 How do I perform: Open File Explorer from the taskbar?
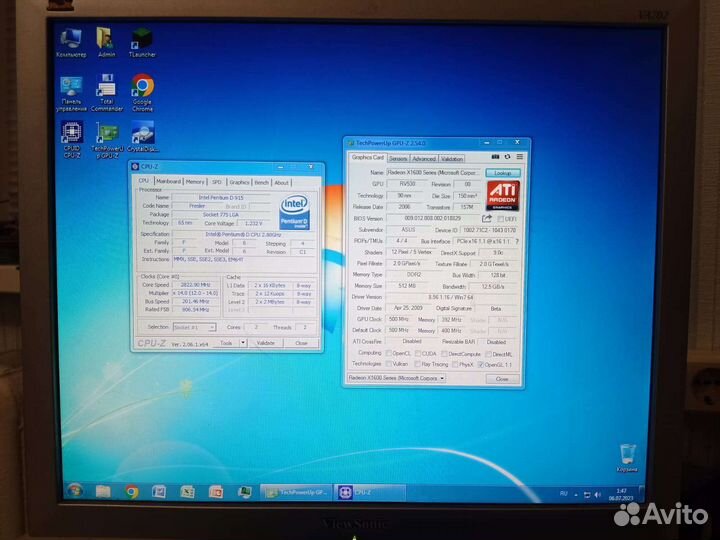103,492
